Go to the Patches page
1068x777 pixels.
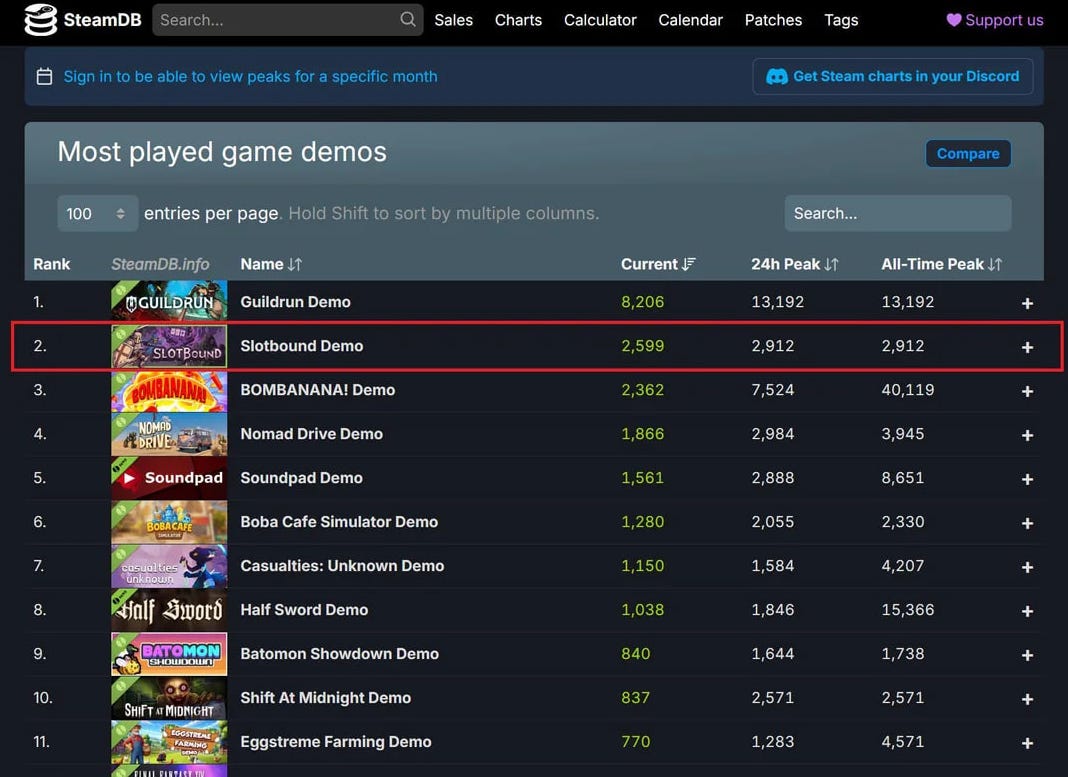pos(773,20)
